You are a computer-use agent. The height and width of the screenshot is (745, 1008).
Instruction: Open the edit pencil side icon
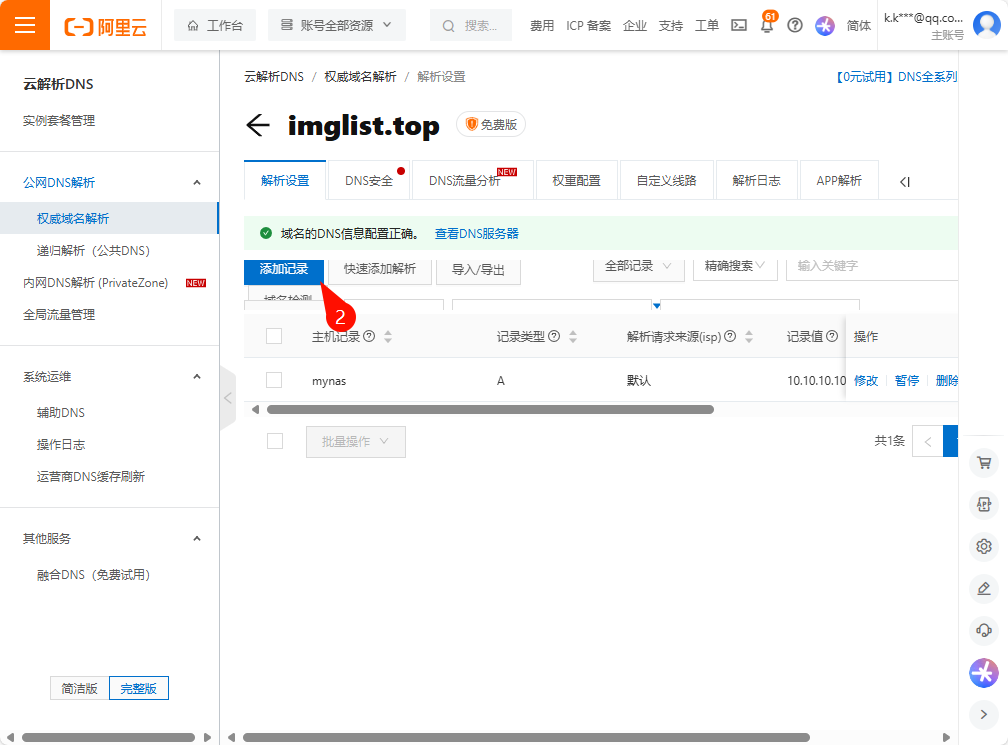(x=984, y=588)
